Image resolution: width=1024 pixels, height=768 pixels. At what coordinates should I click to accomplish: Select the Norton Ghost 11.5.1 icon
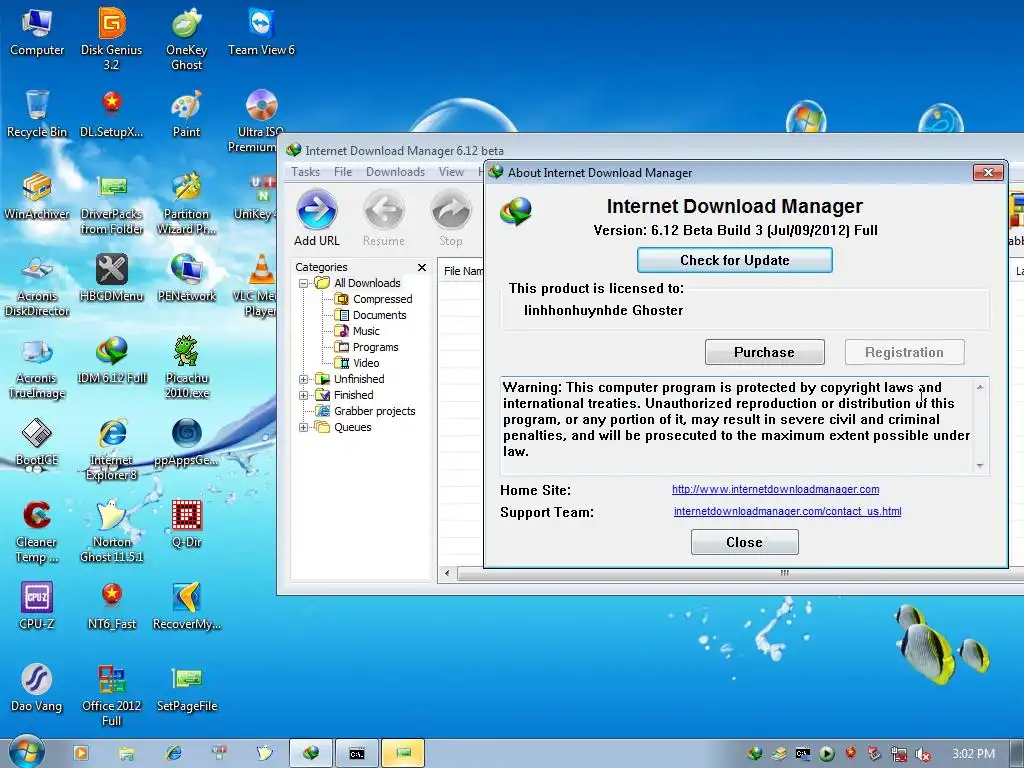(112, 532)
